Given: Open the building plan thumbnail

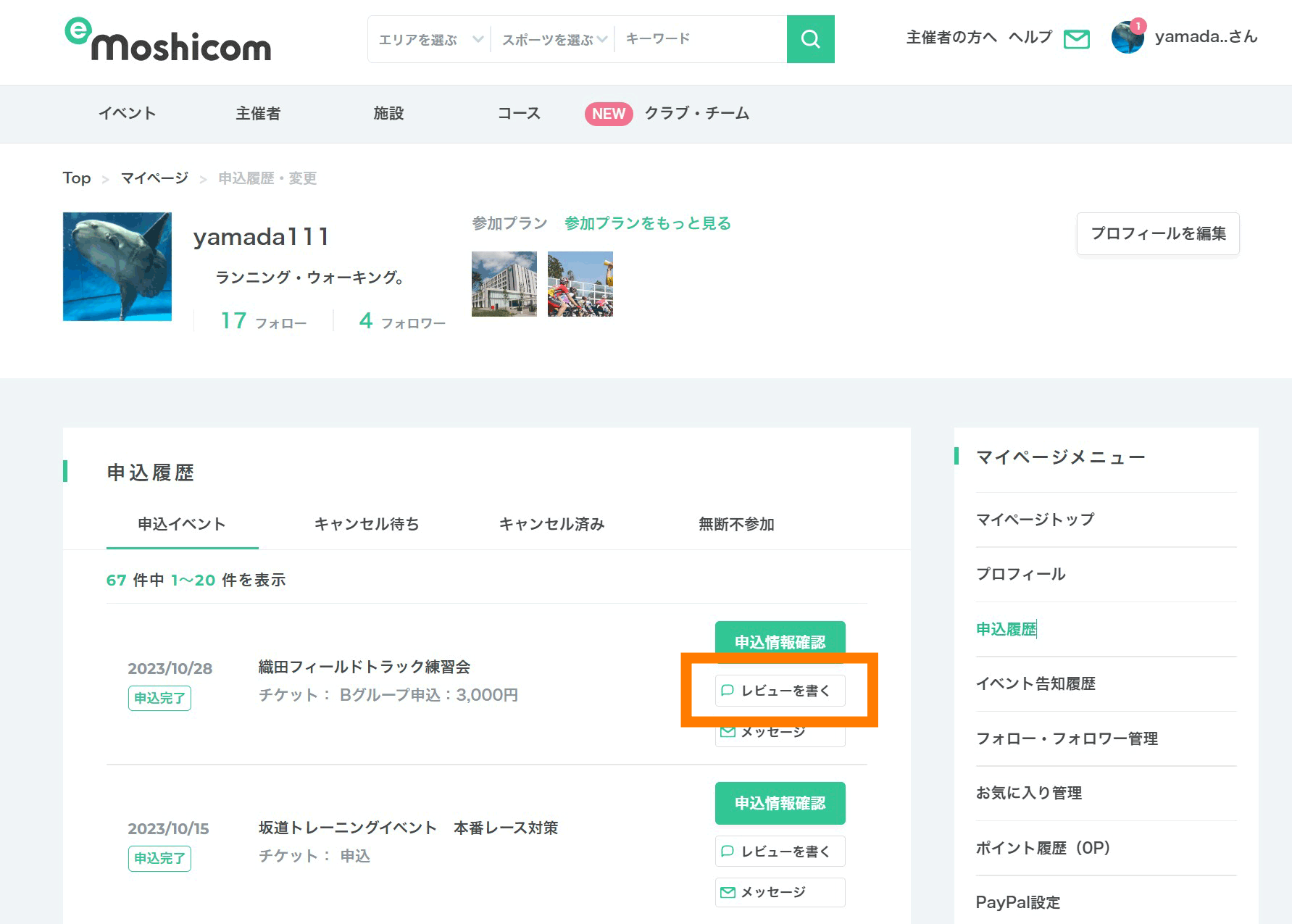Looking at the screenshot, I should point(504,284).
